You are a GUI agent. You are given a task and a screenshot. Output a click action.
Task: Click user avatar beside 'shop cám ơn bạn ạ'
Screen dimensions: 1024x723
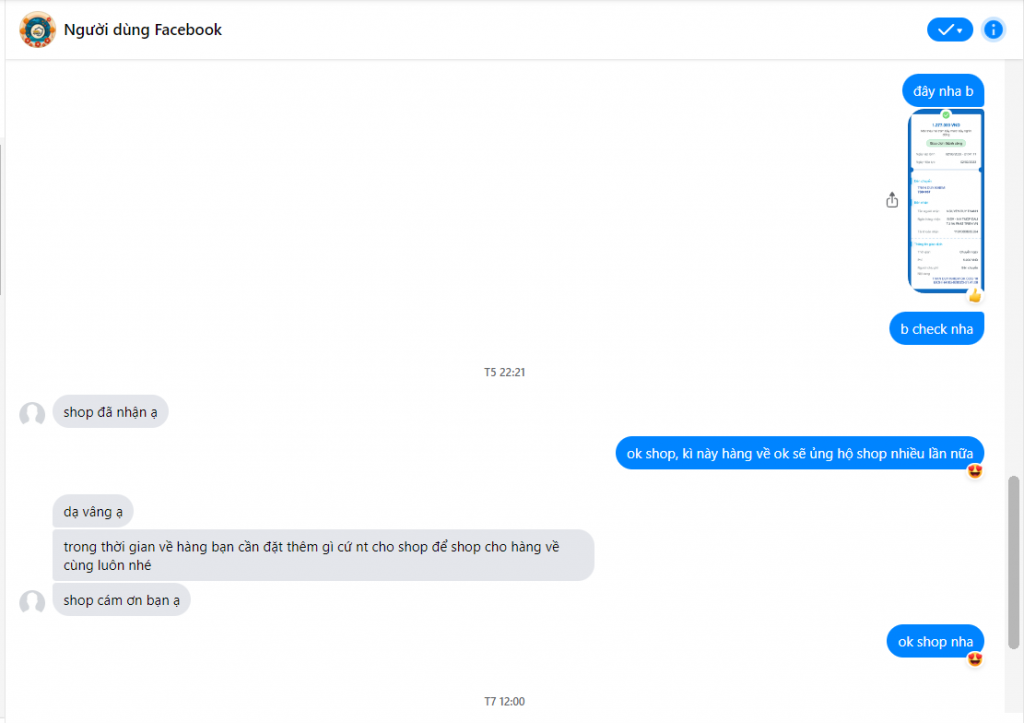pos(32,602)
